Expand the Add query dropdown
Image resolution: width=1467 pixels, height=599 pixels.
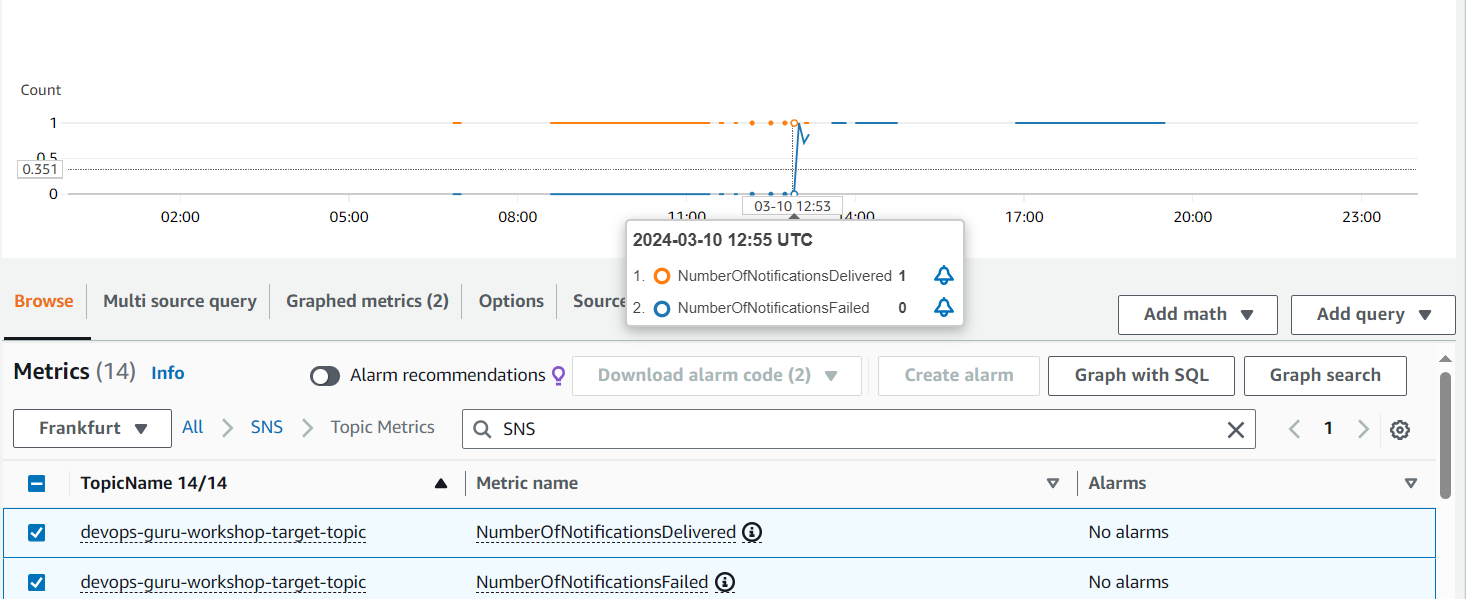click(1372, 314)
